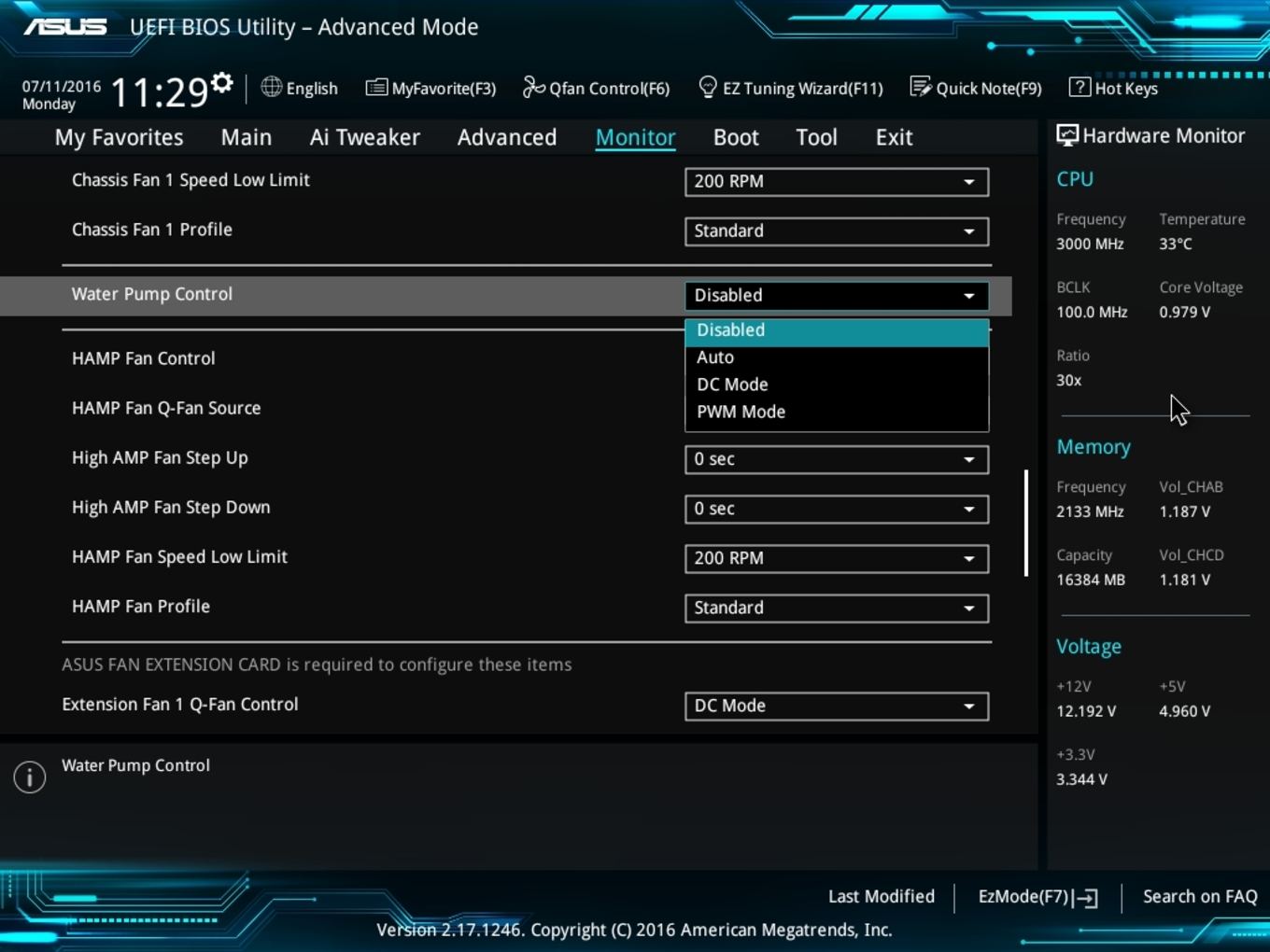Click the MyFavorite list icon
Viewport: 1270px width, 952px height.
(376, 88)
